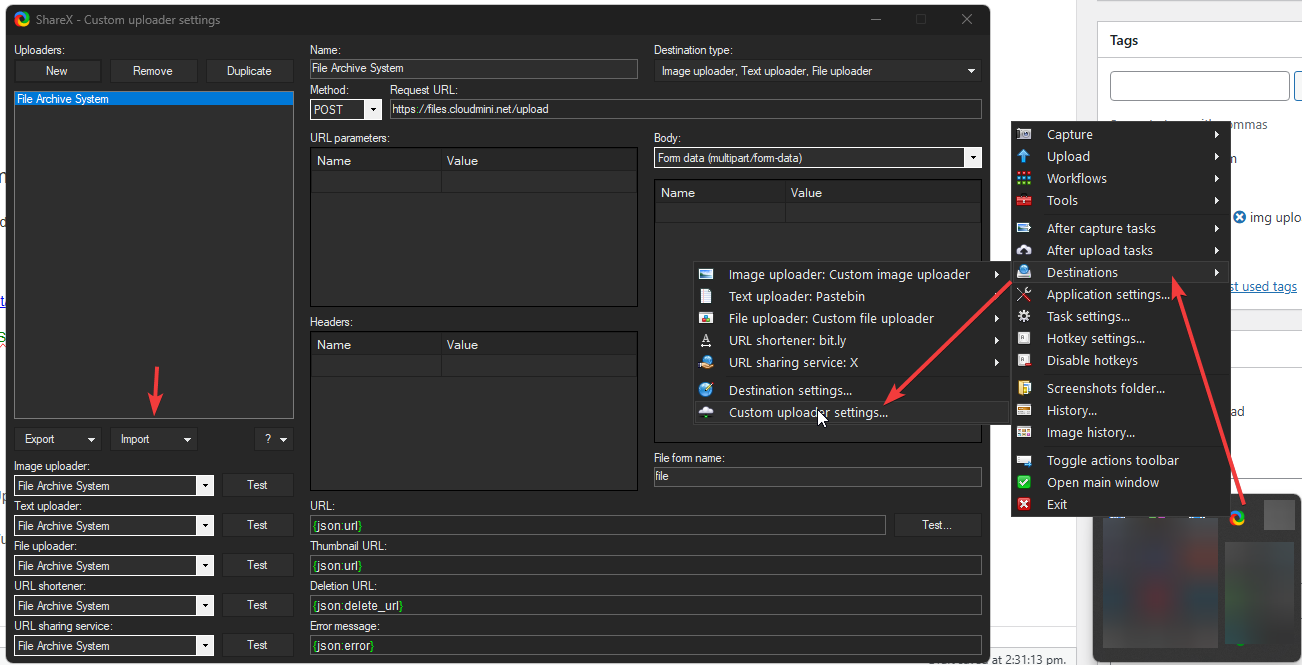This screenshot has height=665, width=1302.
Task: Click the Application settings wrench icon
Action: tap(1024, 294)
